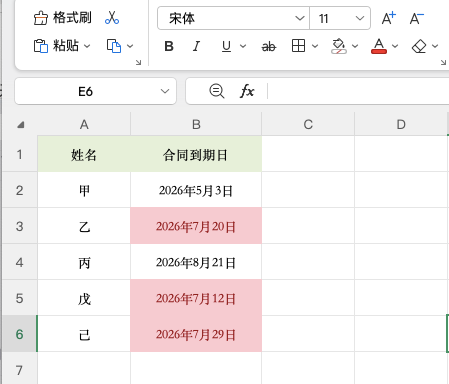Click the Name Box showing E6
449x384 pixels.
point(86,91)
